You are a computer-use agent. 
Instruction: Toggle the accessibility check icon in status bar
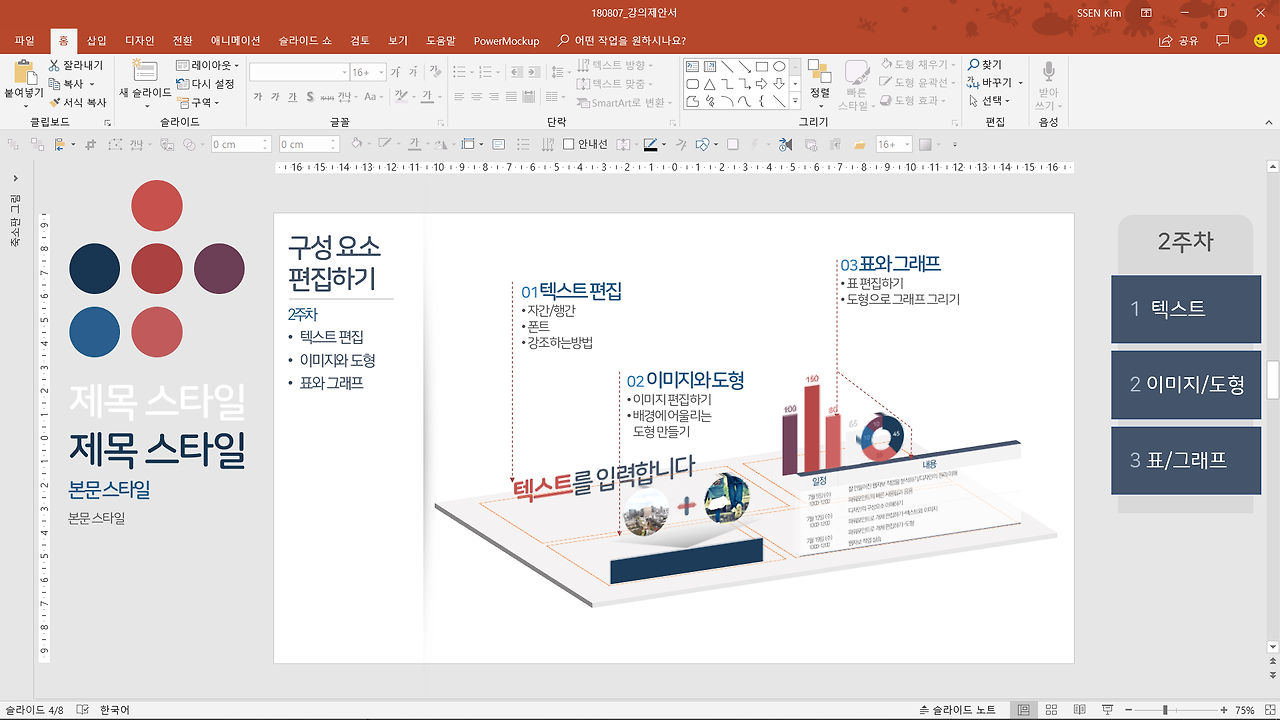coord(82,710)
